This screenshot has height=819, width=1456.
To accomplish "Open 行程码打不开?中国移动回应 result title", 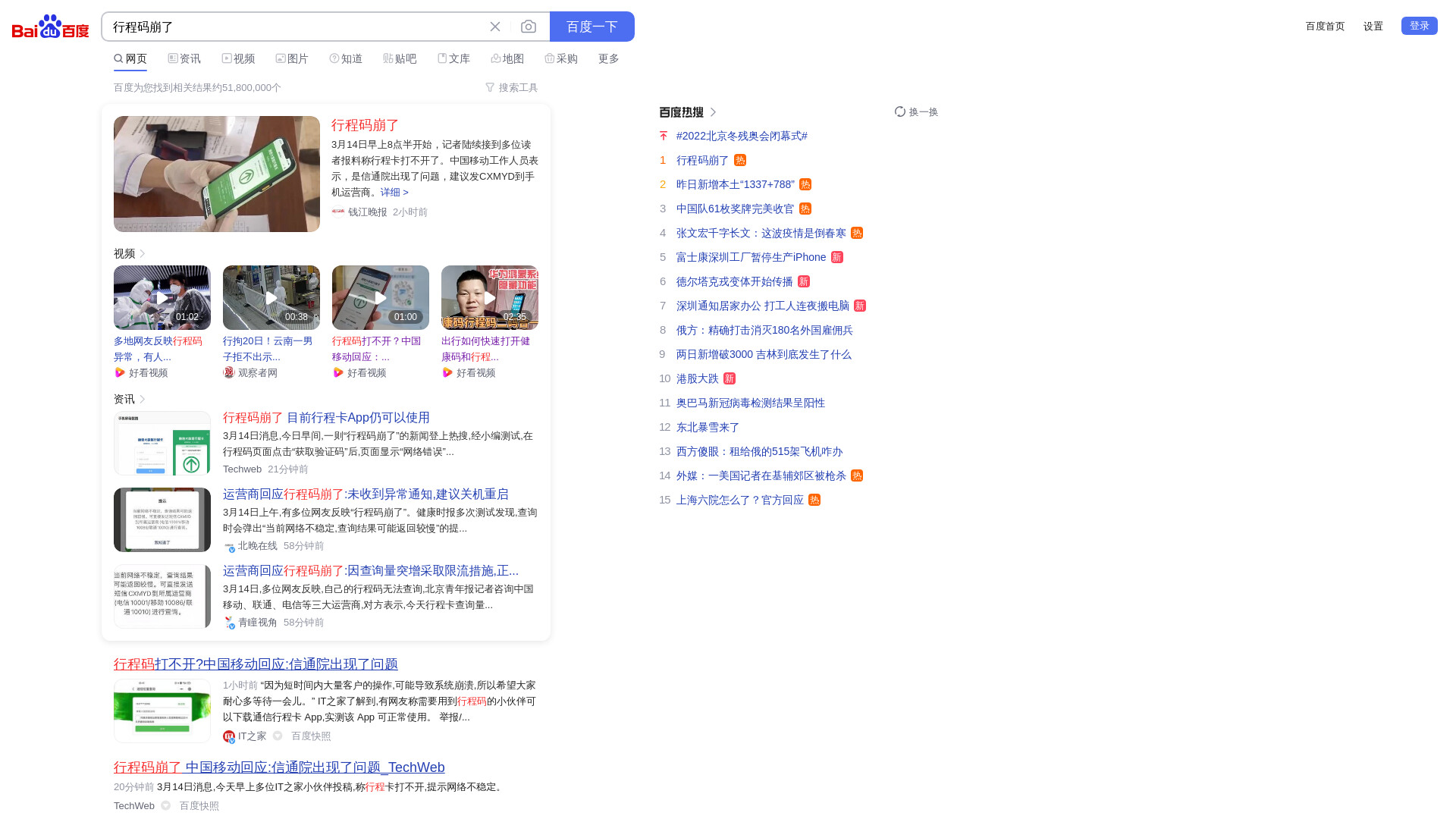I will tap(256, 664).
